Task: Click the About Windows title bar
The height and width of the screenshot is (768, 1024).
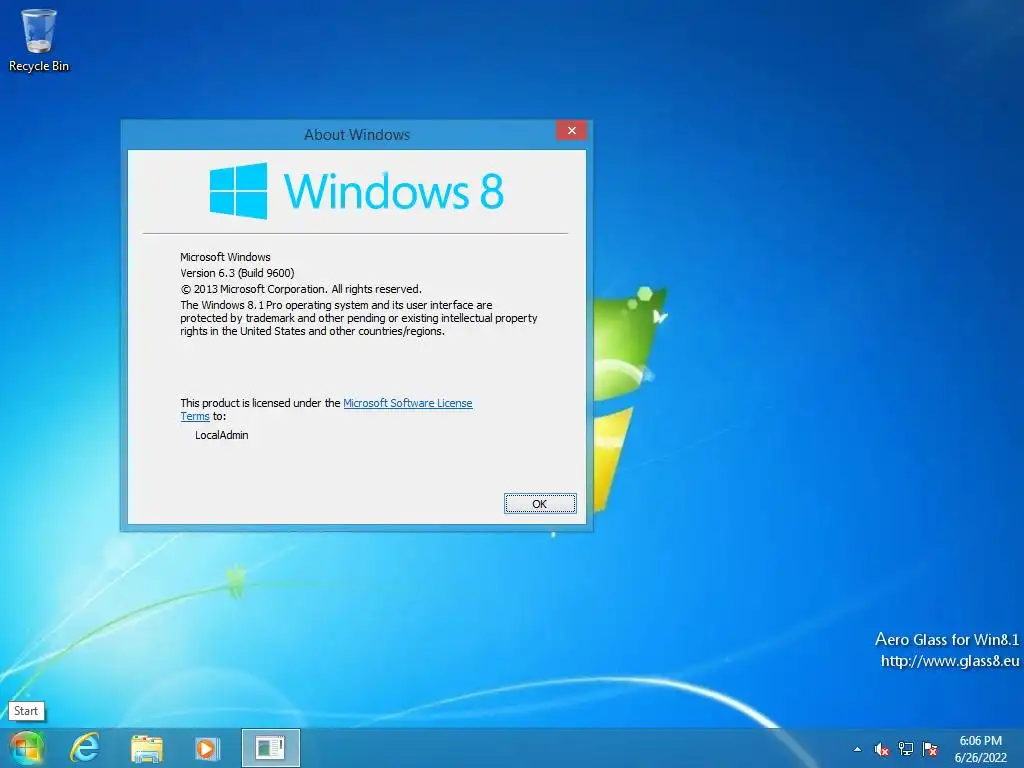Action: [x=357, y=135]
